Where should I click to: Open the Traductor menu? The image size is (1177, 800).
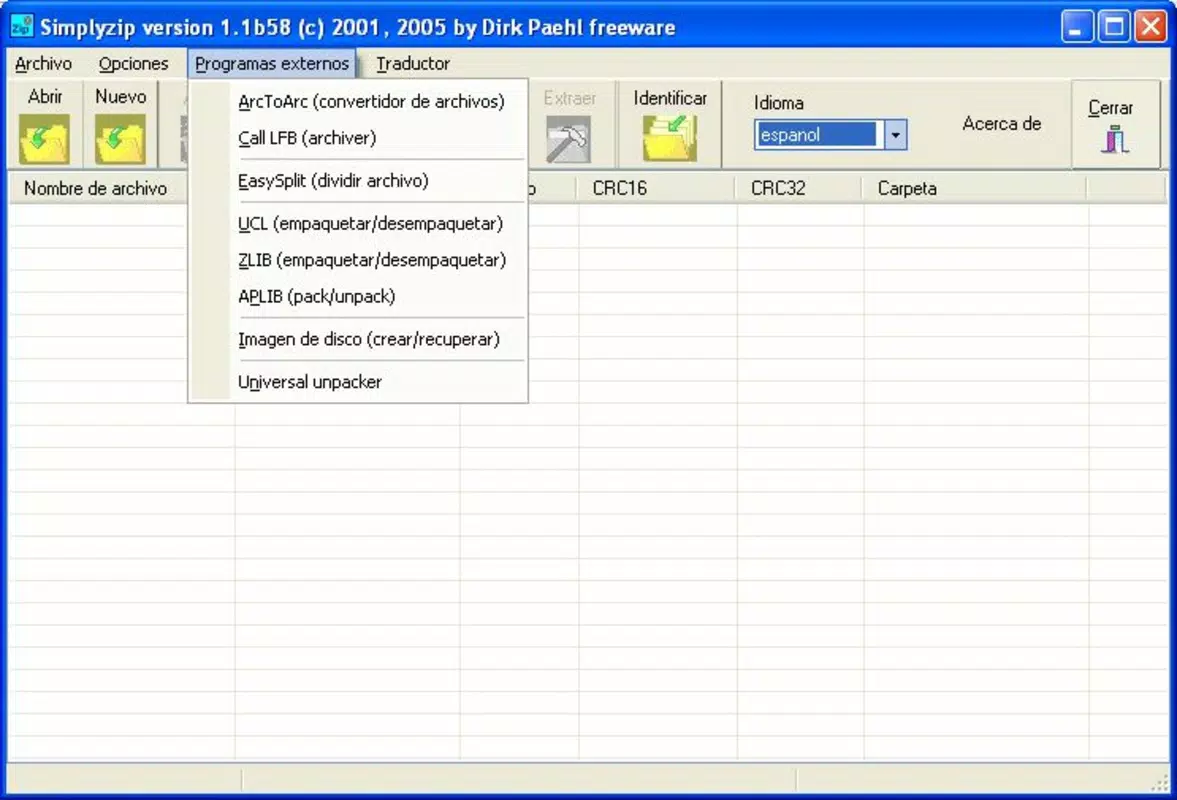(413, 64)
